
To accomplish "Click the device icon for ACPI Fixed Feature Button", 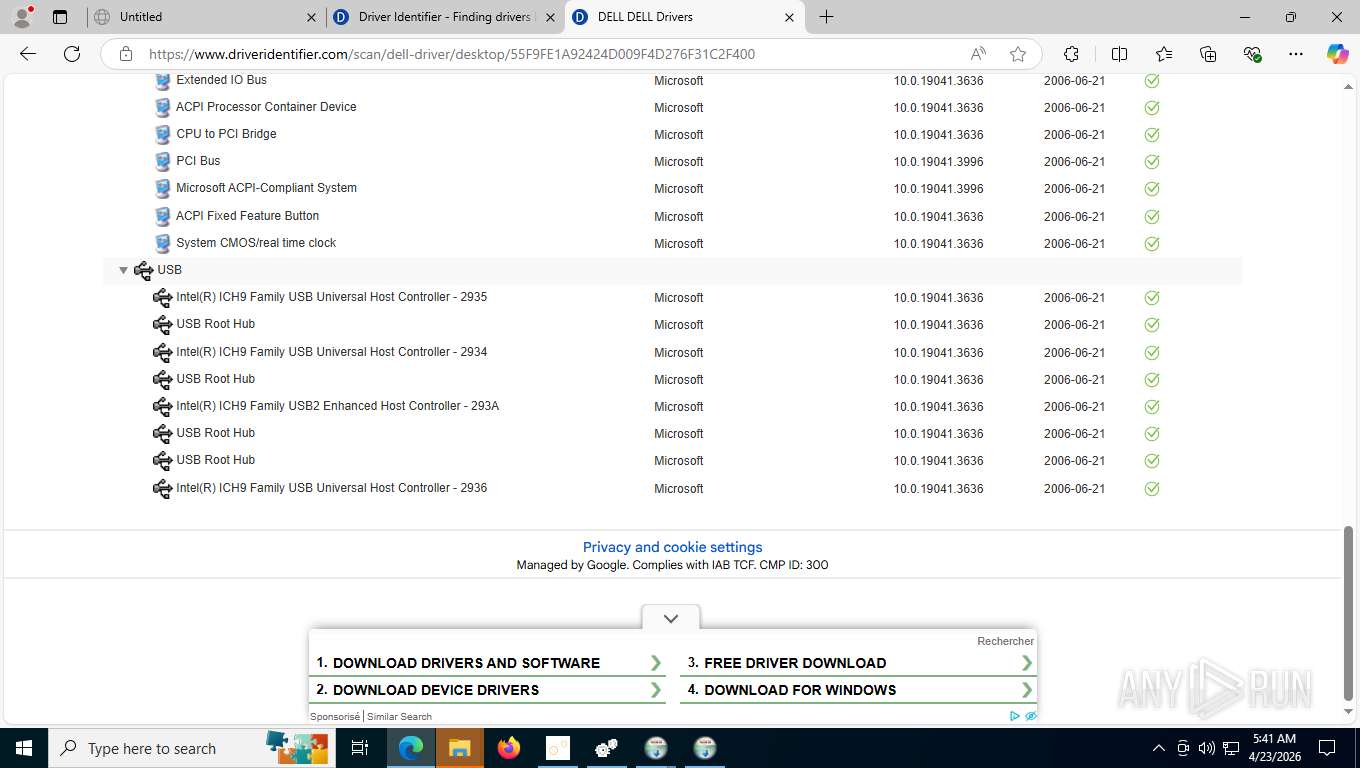I will pos(162,216).
